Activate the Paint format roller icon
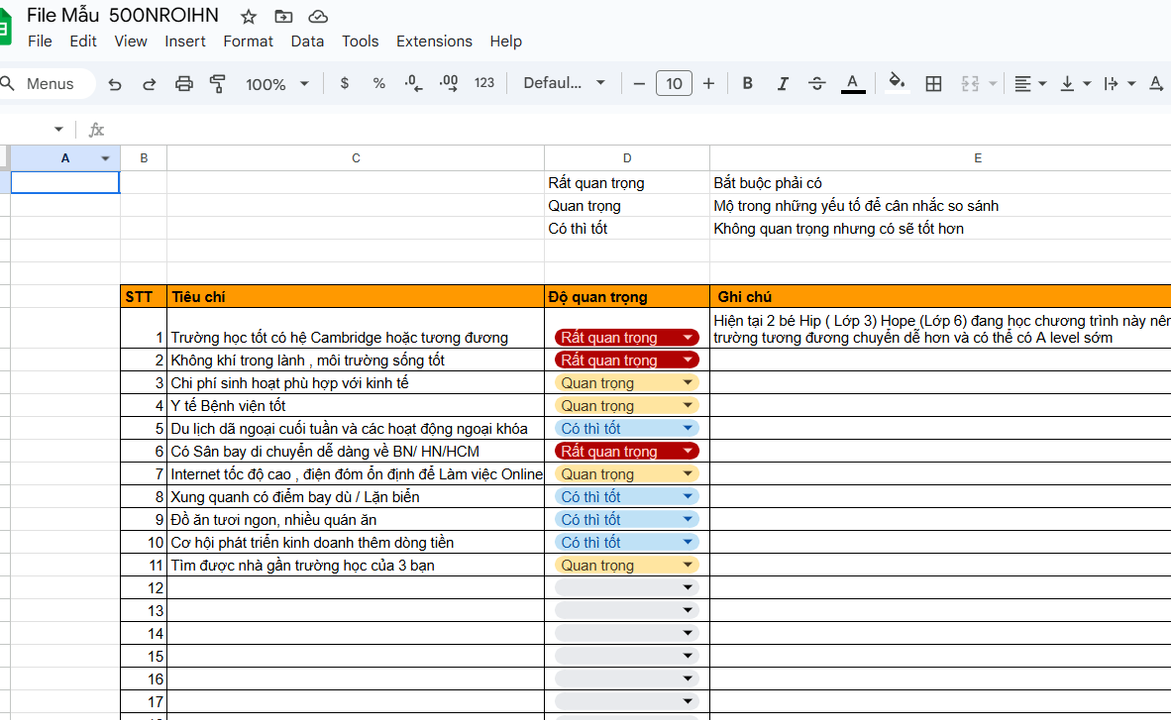The width and height of the screenshot is (1171, 720). pyautogui.click(x=218, y=84)
